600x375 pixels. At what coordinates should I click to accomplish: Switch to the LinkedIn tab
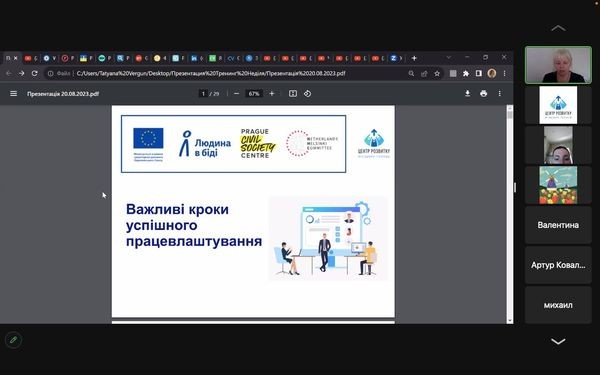click(197, 58)
